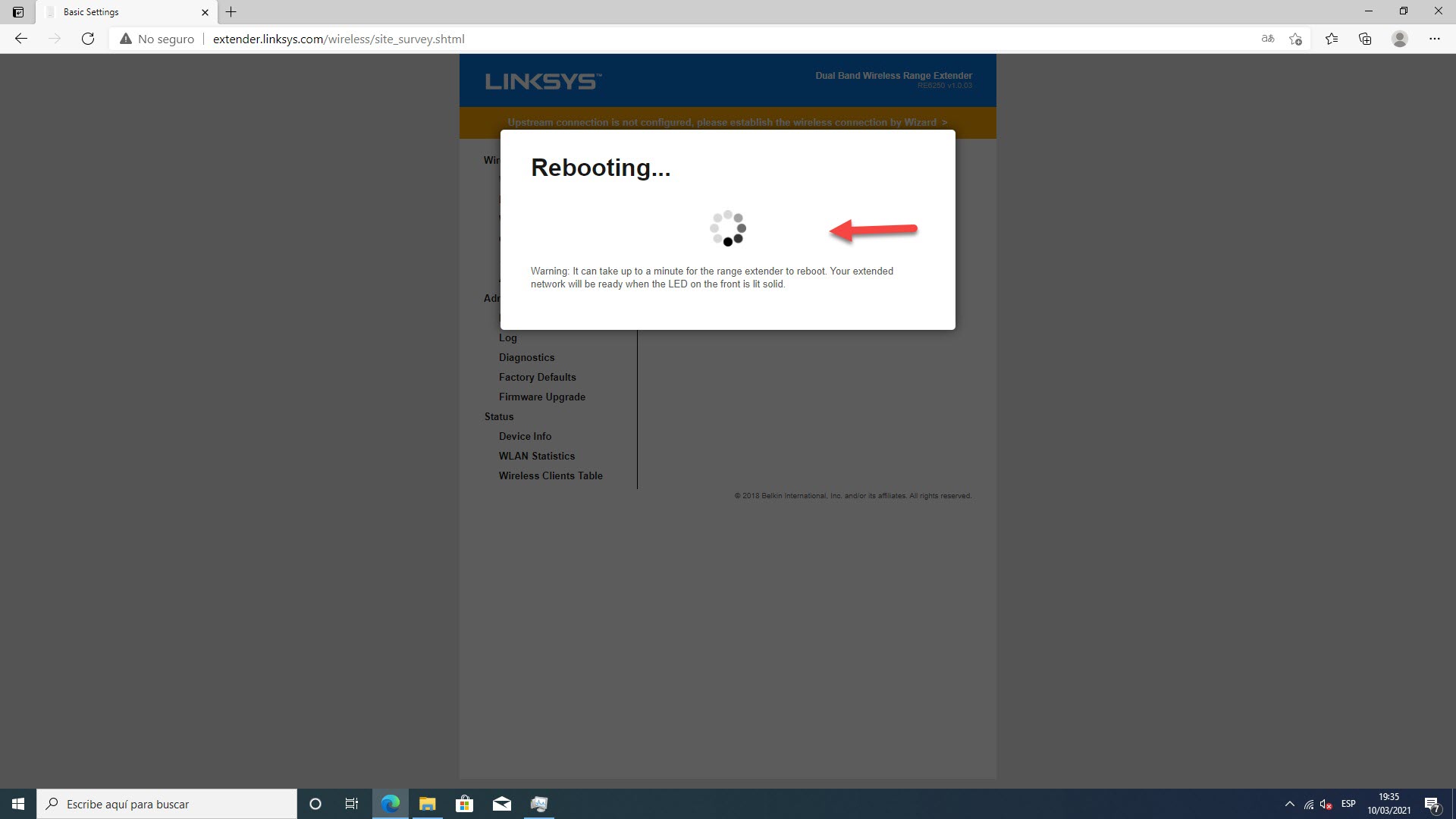Add this page to favorites icon
Viewport: 1456px width, 819px height.
[x=1295, y=39]
